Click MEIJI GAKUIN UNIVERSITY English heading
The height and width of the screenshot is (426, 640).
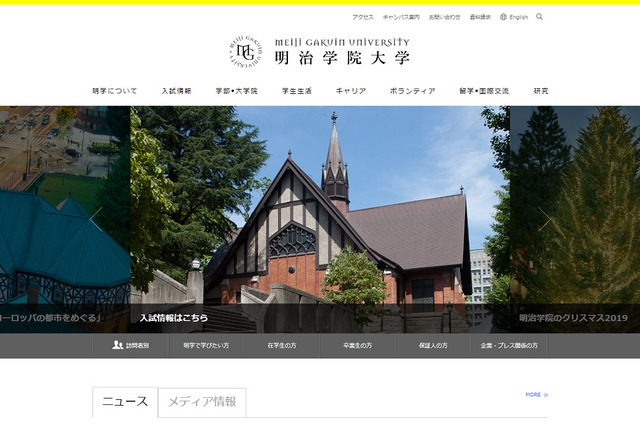pyautogui.click(x=342, y=42)
